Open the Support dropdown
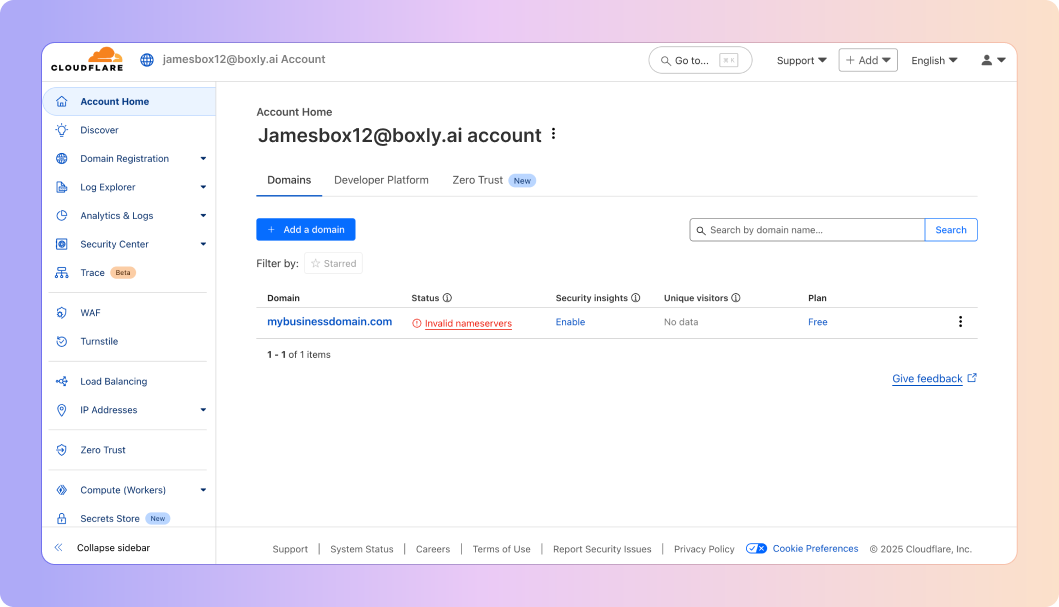This screenshot has height=607, width=1059. (x=802, y=60)
